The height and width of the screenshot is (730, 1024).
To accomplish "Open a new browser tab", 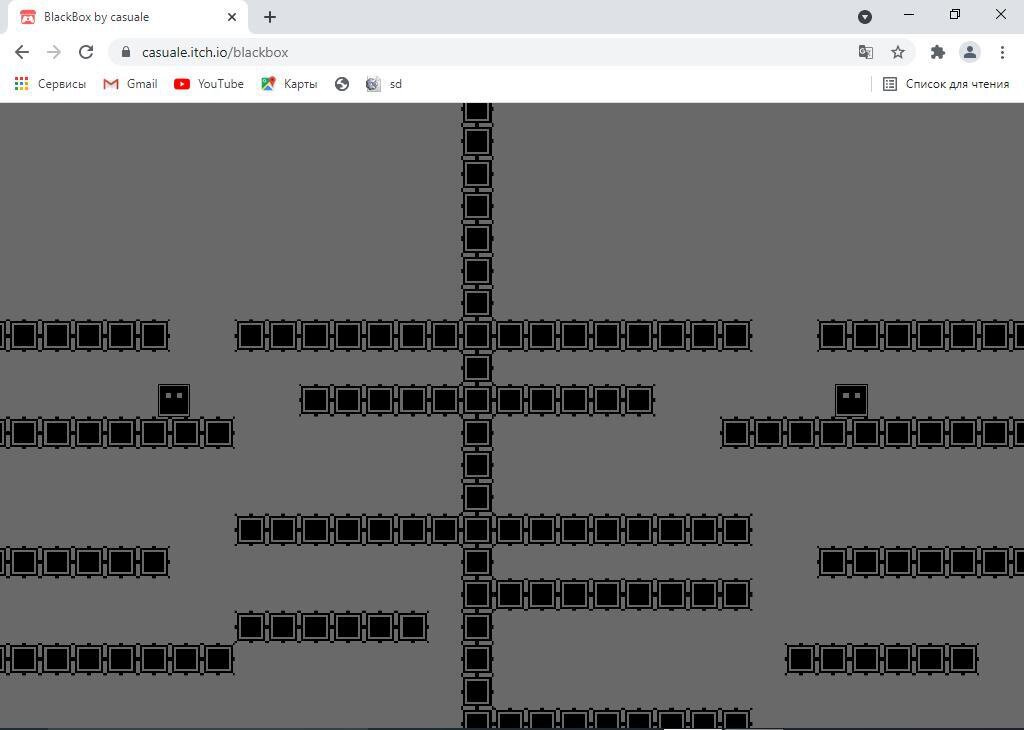I will (x=270, y=17).
